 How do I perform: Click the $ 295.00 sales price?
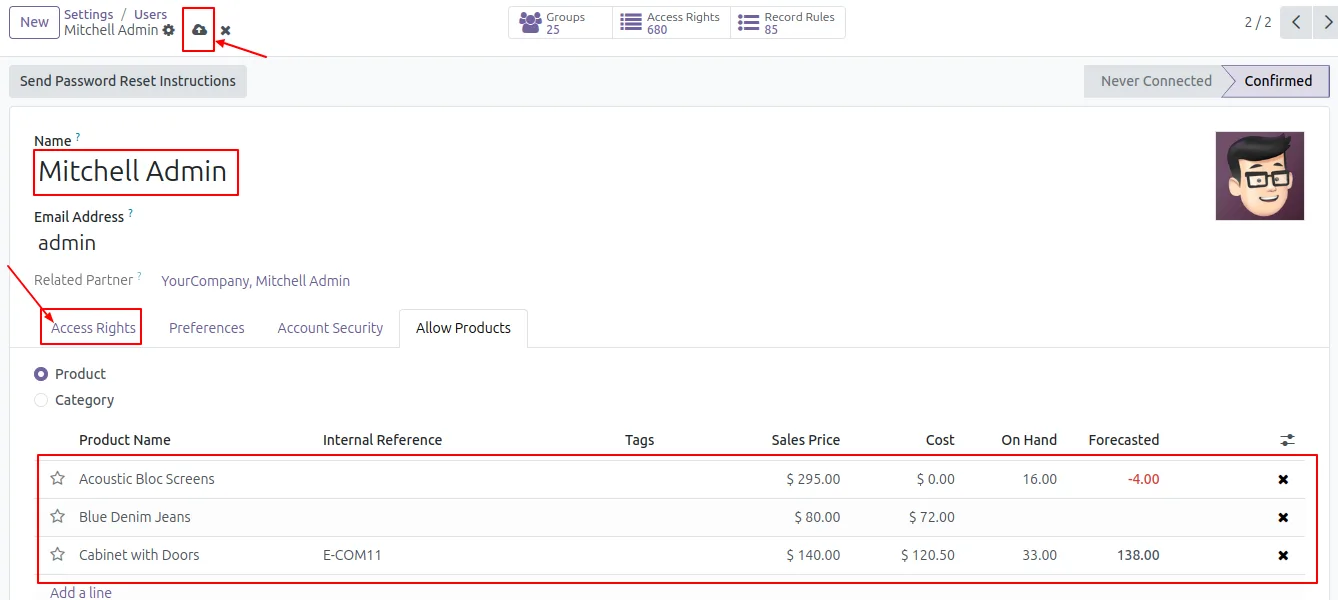(x=813, y=479)
